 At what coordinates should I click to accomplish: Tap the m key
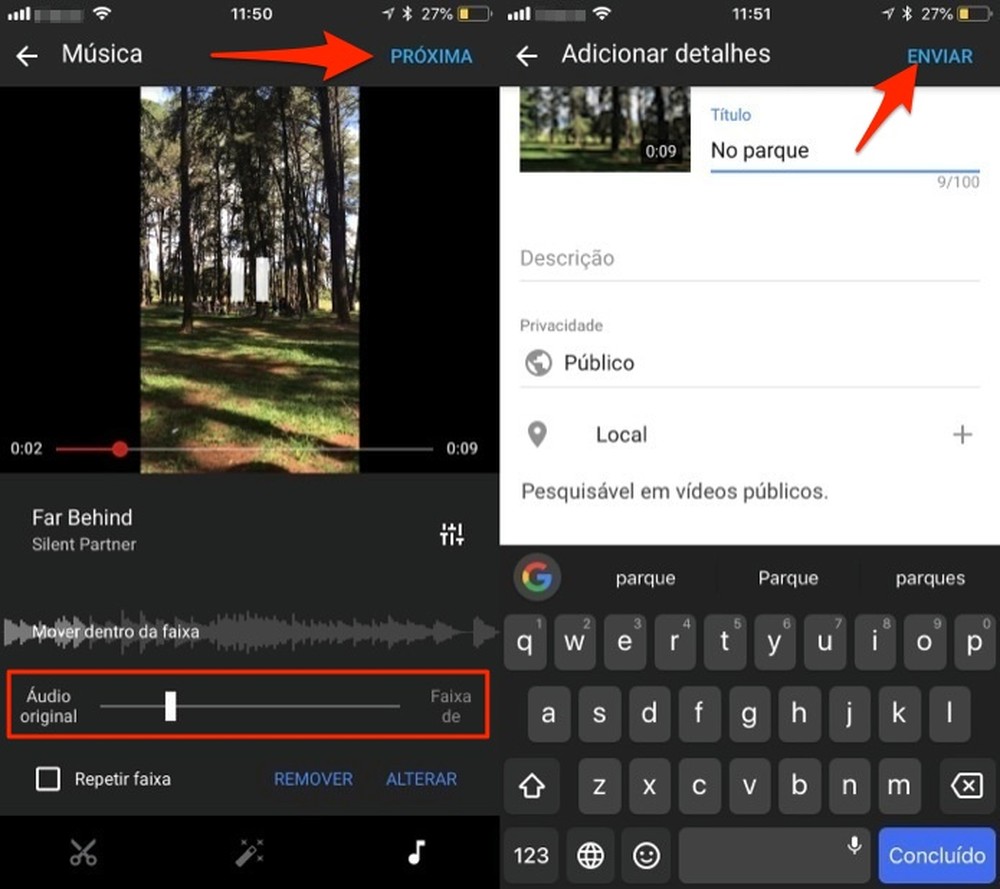tap(899, 786)
